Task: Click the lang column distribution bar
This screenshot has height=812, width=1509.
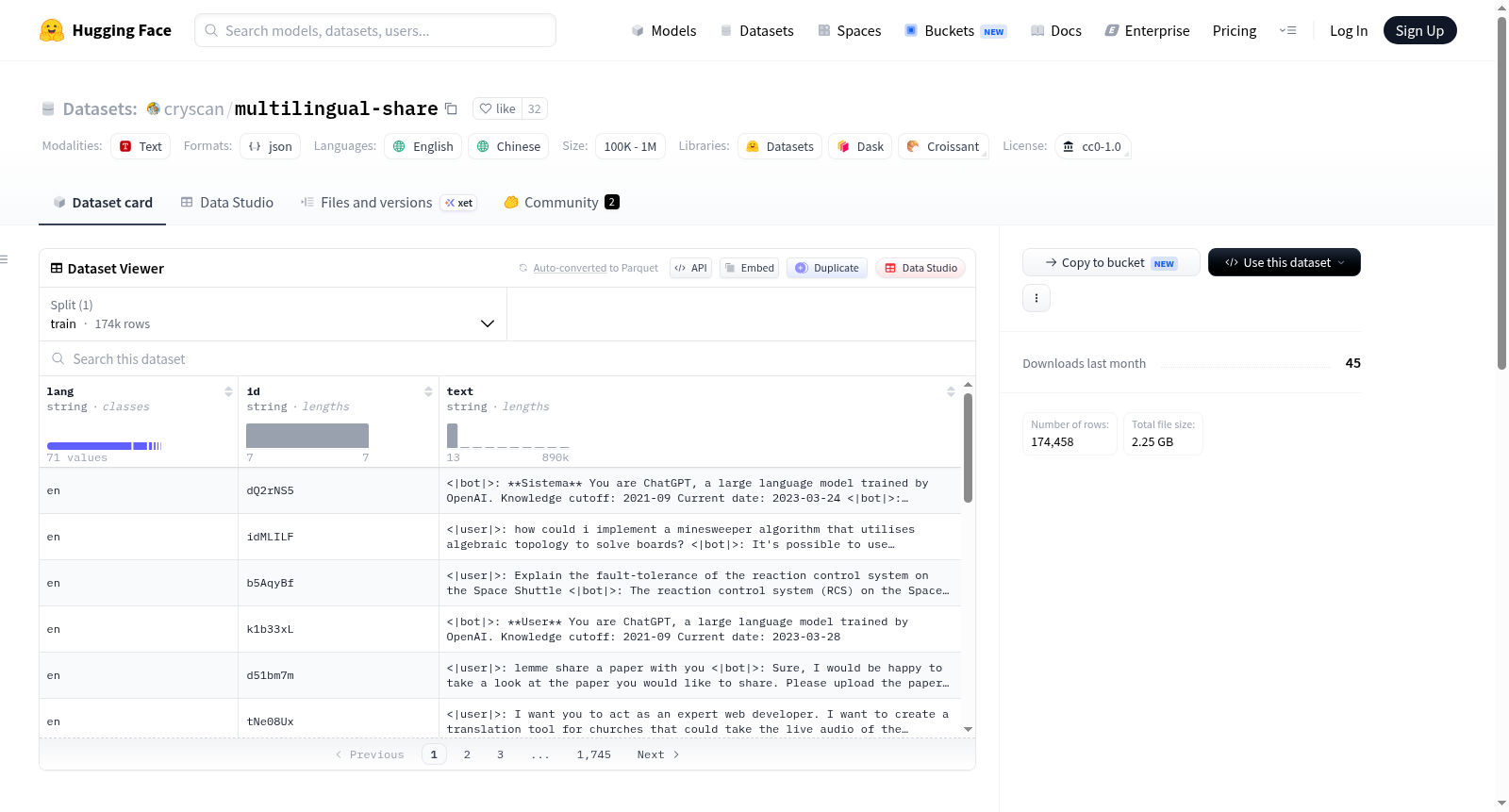Action: 104,445
